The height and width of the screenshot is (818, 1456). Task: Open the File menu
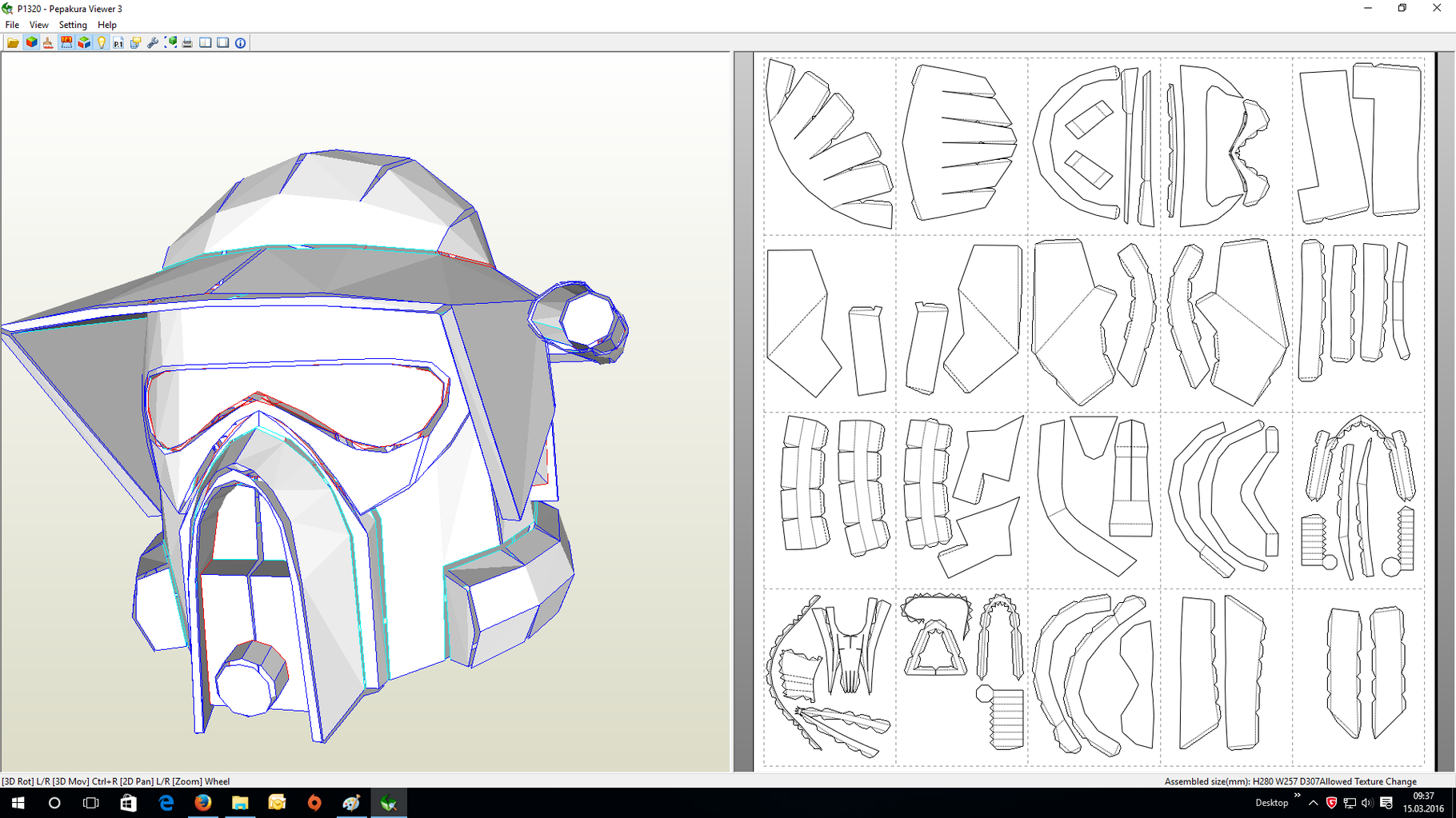tap(12, 25)
